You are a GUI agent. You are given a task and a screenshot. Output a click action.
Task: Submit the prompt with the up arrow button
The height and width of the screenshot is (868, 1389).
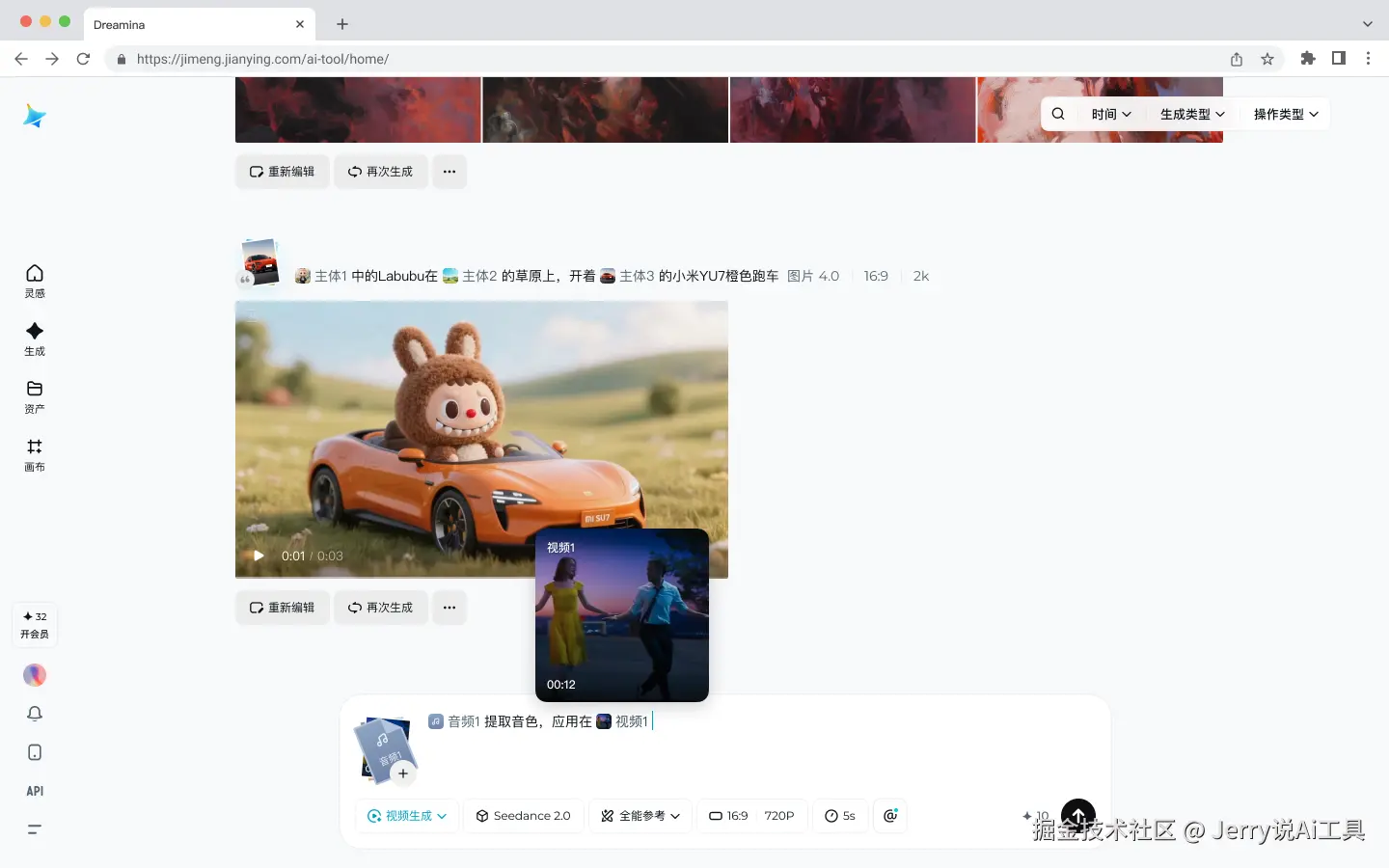click(1078, 816)
